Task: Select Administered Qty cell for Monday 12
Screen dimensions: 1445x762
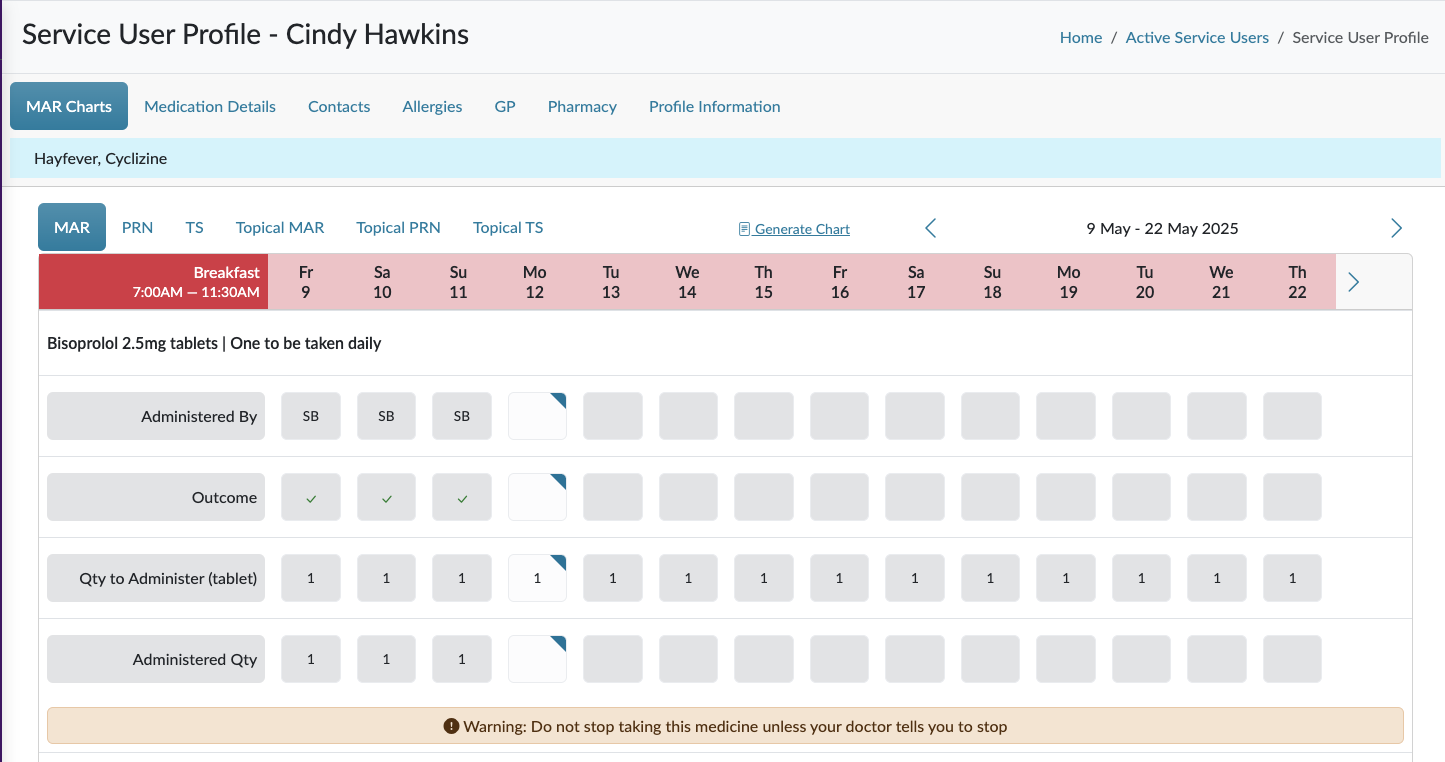Action: pyautogui.click(x=537, y=659)
